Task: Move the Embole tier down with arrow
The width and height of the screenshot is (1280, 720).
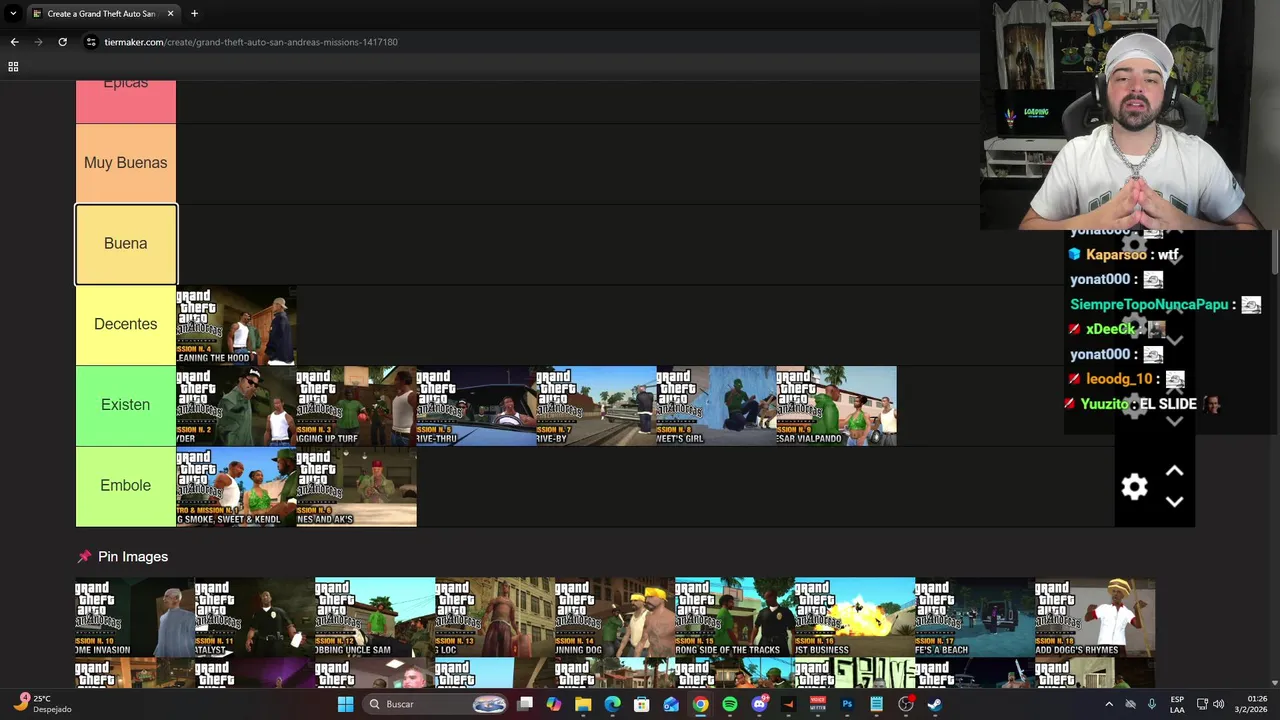Action: click(1174, 502)
